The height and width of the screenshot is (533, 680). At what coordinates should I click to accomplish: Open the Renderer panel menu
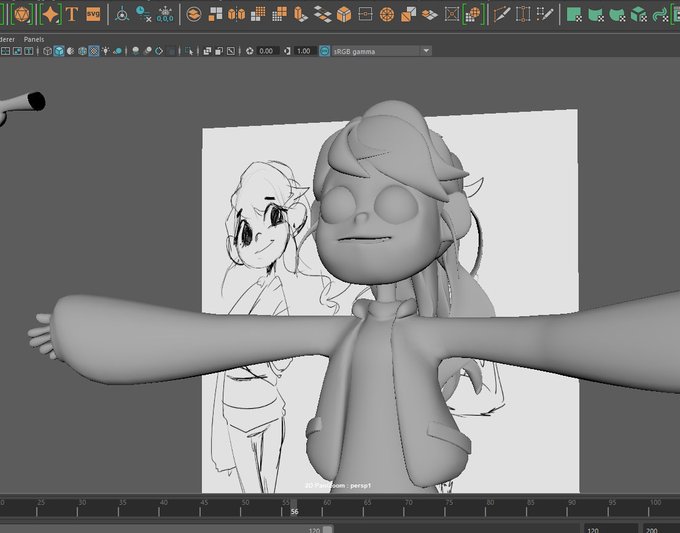[7, 39]
